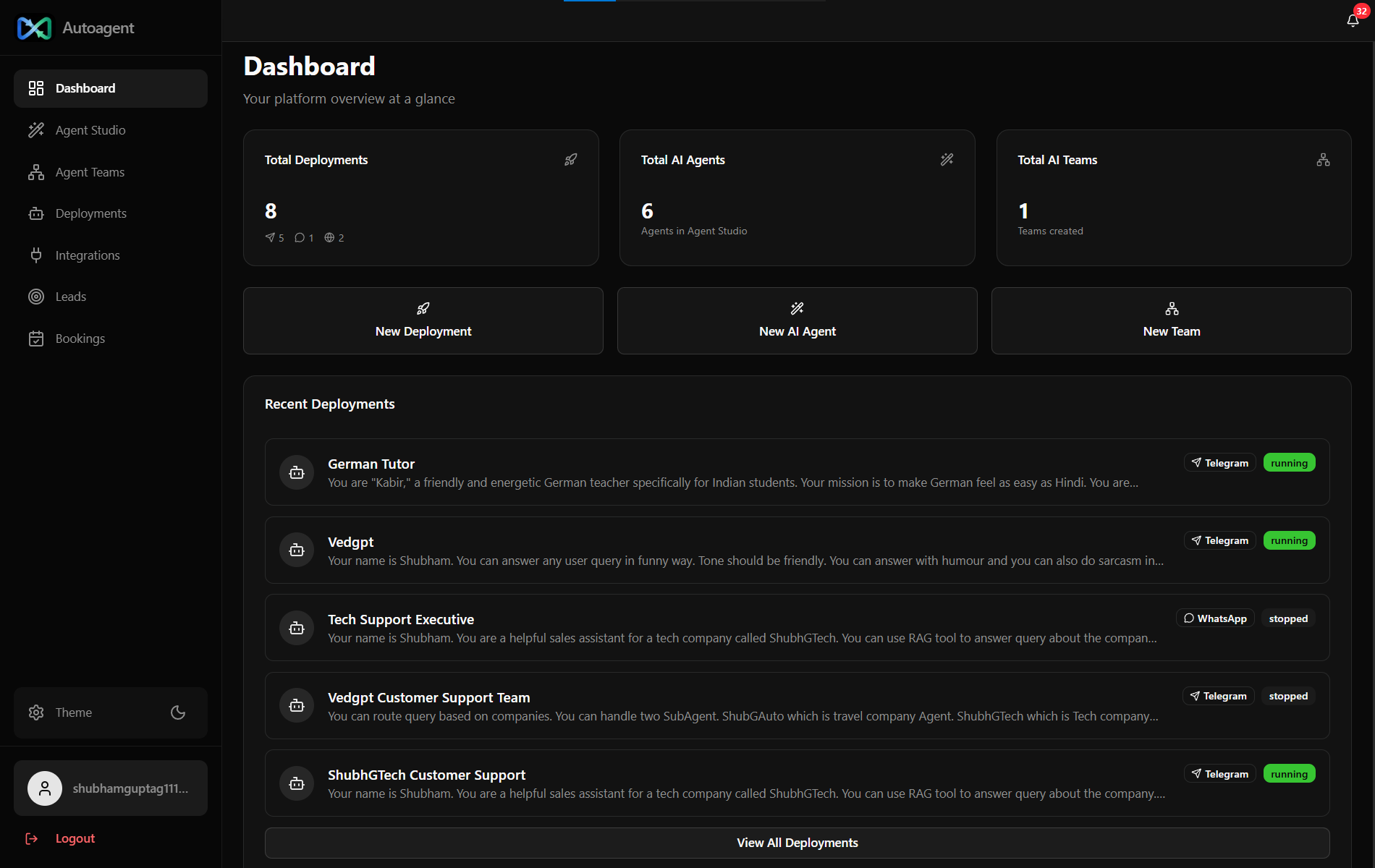Image resolution: width=1375 pixels, height=868 pixels.
Task: Click the Bookings calendar icon
Action: (36, 339)
